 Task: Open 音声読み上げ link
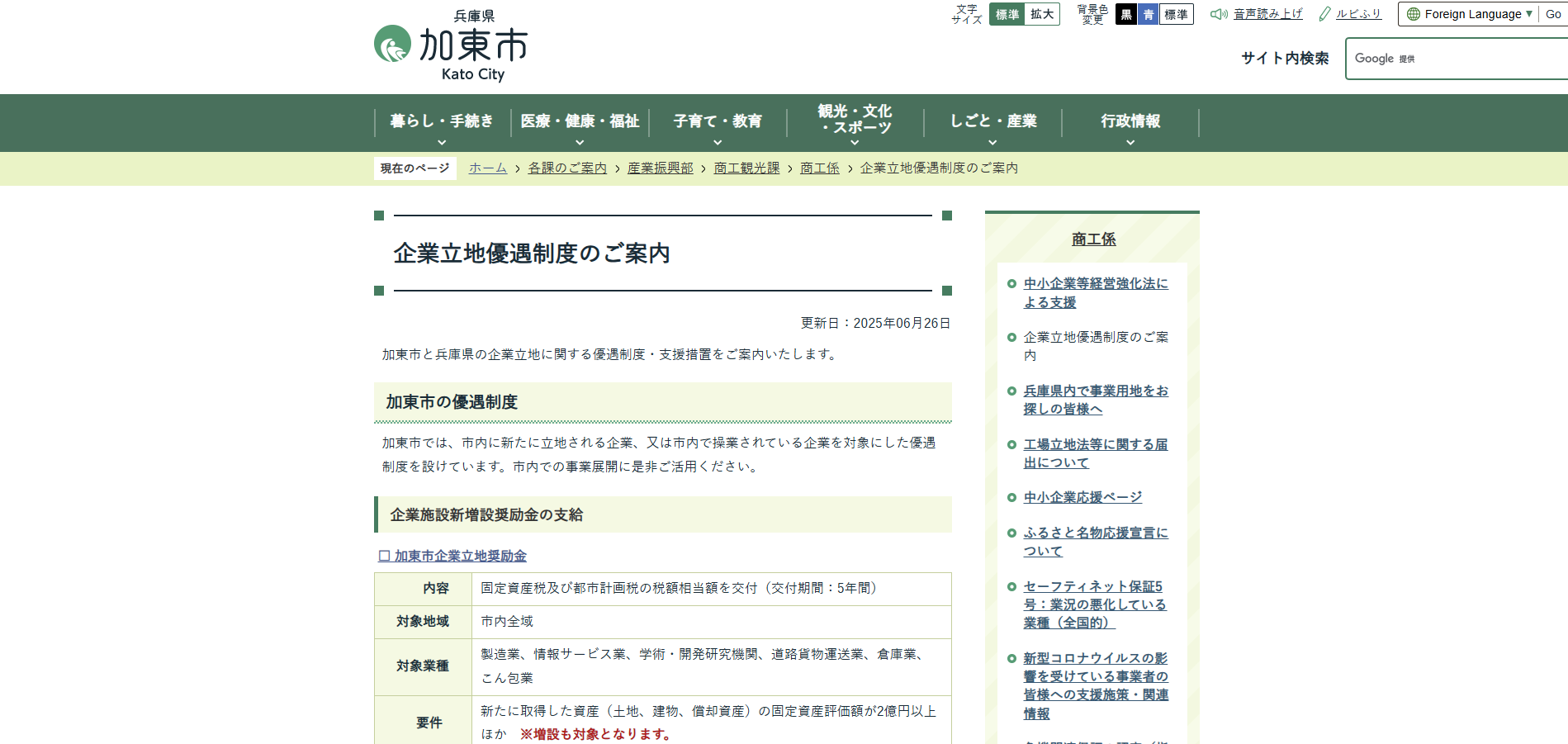1268,14
